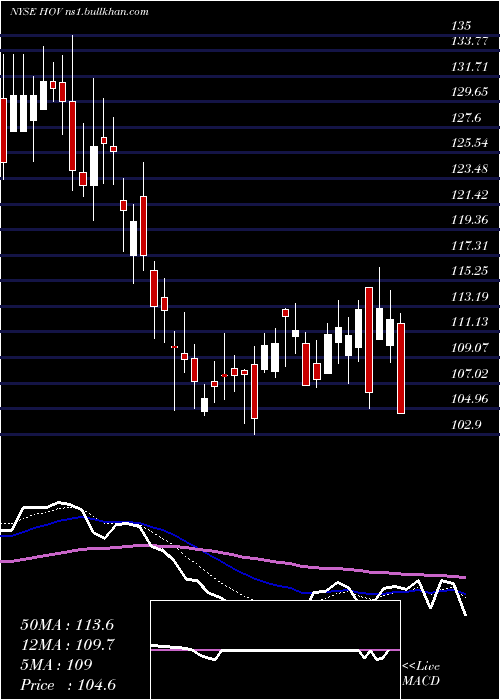This screenshot has width=500, height=700.
Task: Select the 113.19 price axis label
Action: point(469,296)
